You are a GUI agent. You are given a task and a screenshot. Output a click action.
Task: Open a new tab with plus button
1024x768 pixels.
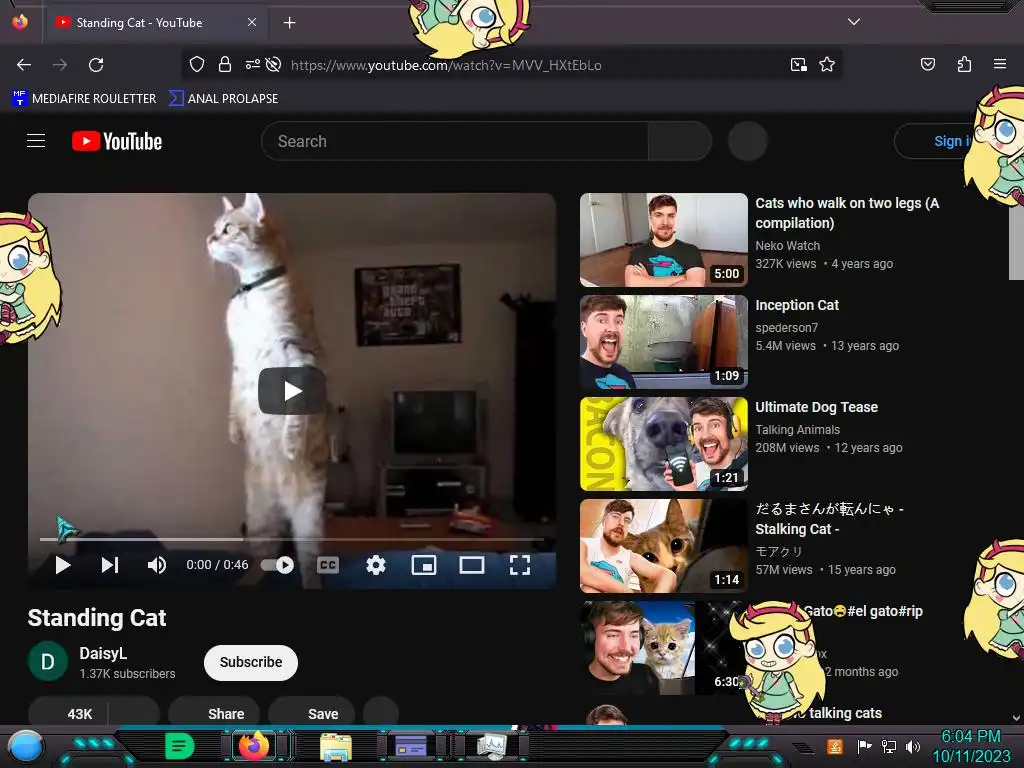[289, 23]
